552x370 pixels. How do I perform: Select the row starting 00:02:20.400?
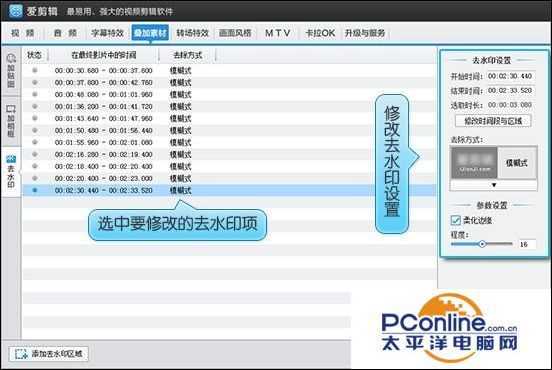pyautogui.click(x=229, y=178)
